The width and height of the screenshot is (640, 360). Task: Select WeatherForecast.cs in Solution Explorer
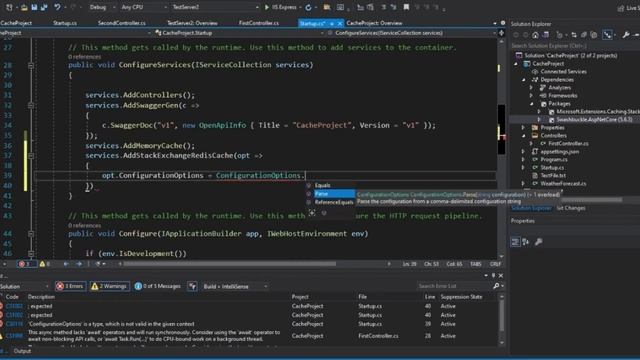(x=563, y=184)
